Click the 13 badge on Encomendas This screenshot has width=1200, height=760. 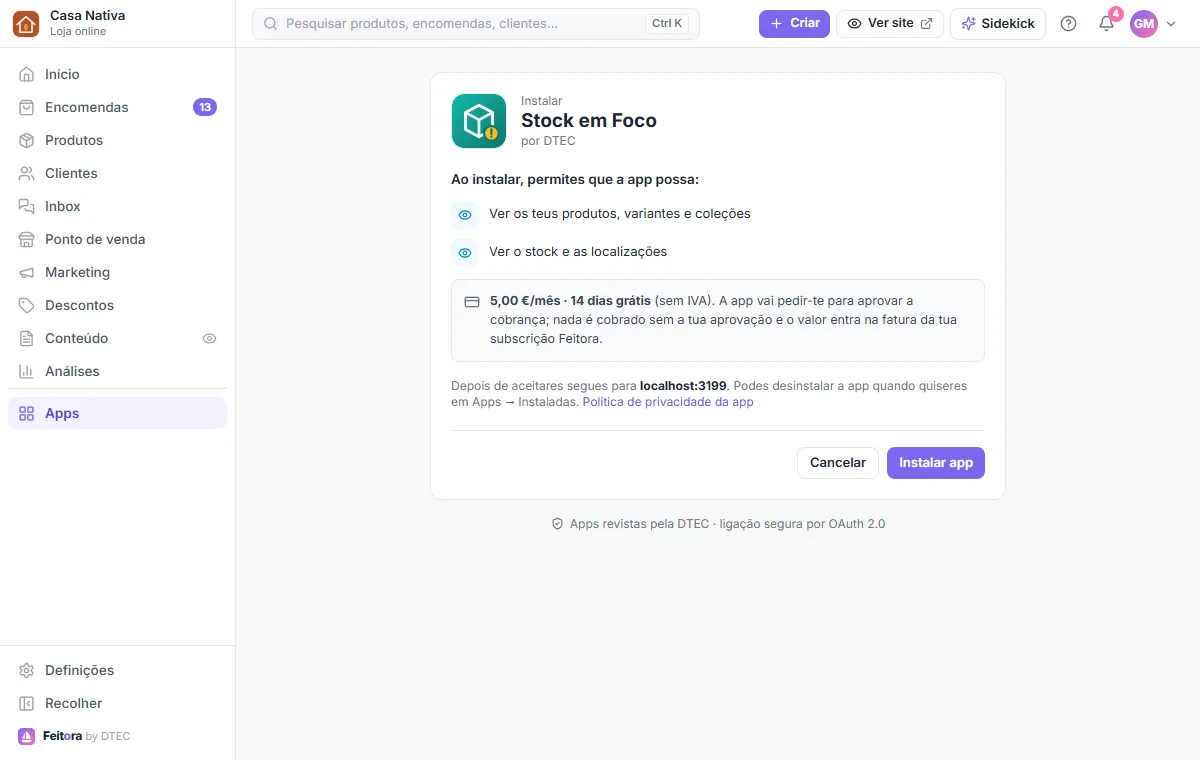click(205, 107)
